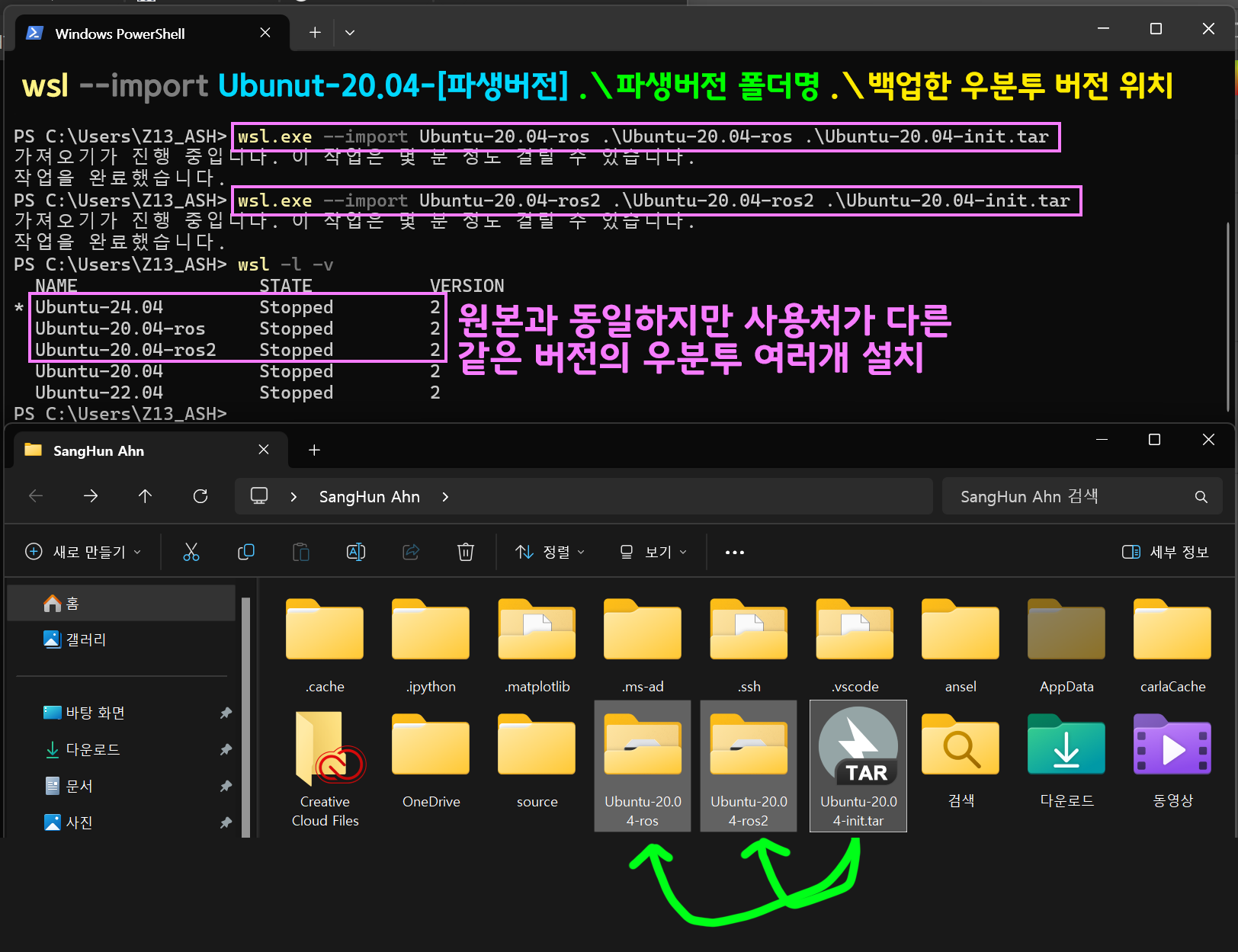Click the Ubuntu-22.04 row in wsl list
The image size is (1238, 952).
click(238, 393)
